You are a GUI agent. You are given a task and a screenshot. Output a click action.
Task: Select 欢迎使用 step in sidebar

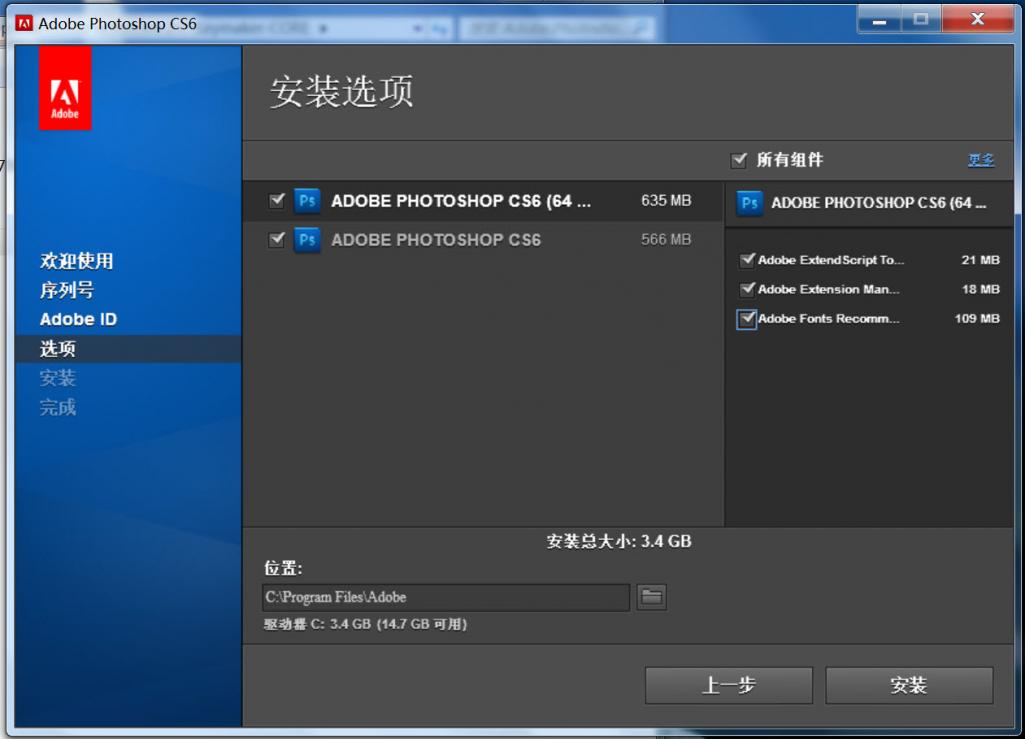pos(77,261)
